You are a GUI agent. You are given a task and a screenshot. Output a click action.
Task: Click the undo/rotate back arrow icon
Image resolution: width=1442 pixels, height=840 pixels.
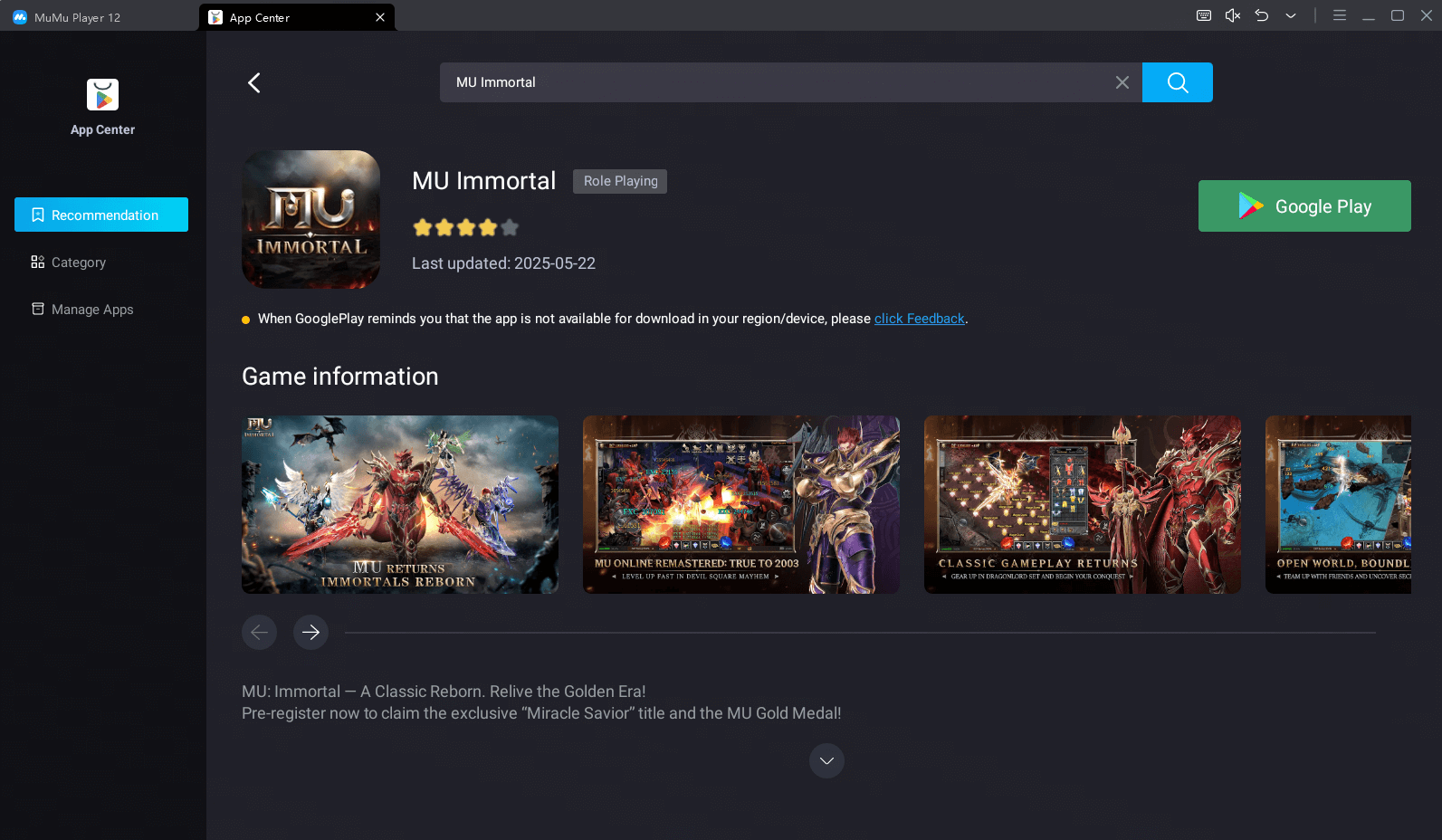click(1261, 16)
